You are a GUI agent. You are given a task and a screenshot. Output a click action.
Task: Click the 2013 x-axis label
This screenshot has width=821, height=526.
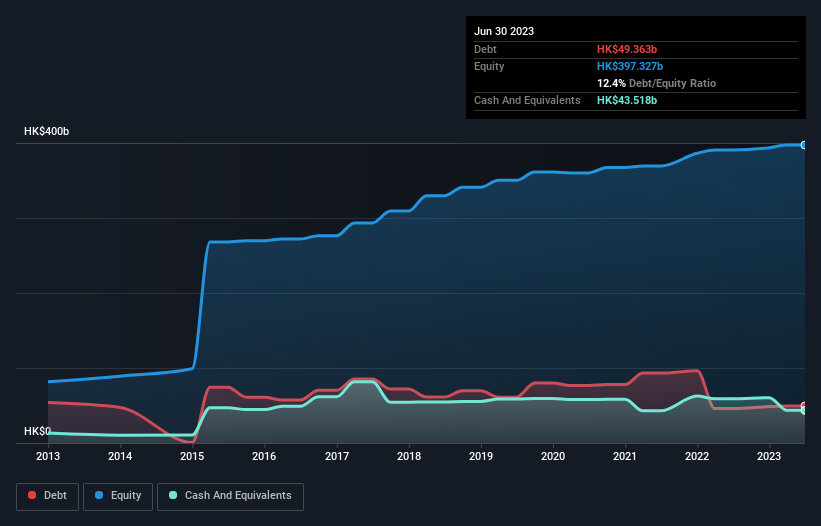point(48,456)
